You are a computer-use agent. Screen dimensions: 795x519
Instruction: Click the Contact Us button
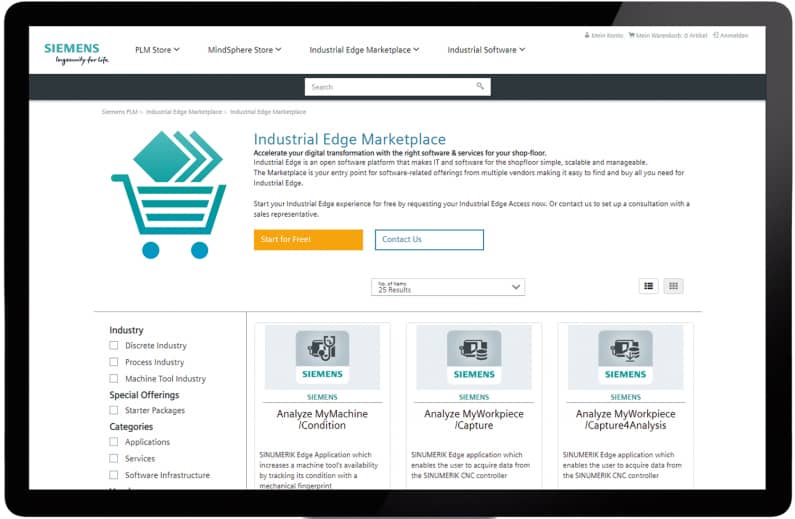[429, 239]
